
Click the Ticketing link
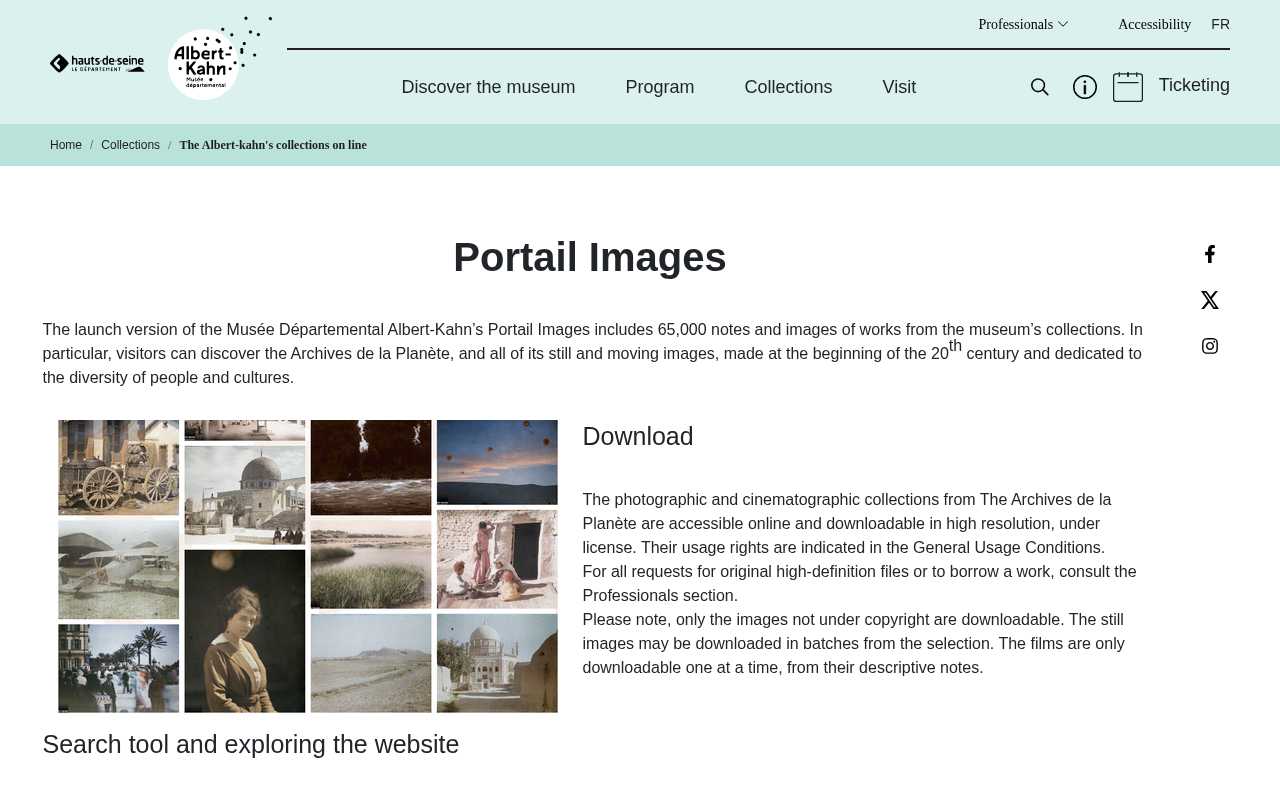click(x=1194, y=85)
